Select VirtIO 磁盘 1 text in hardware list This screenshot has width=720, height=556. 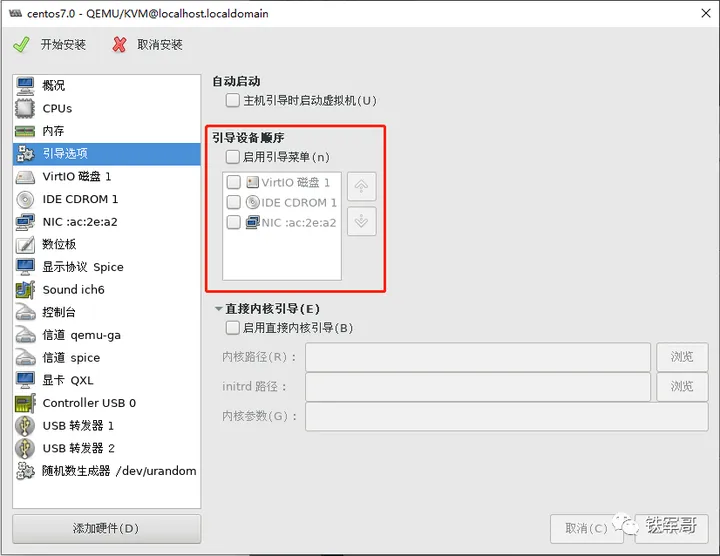tap(77, 177)
